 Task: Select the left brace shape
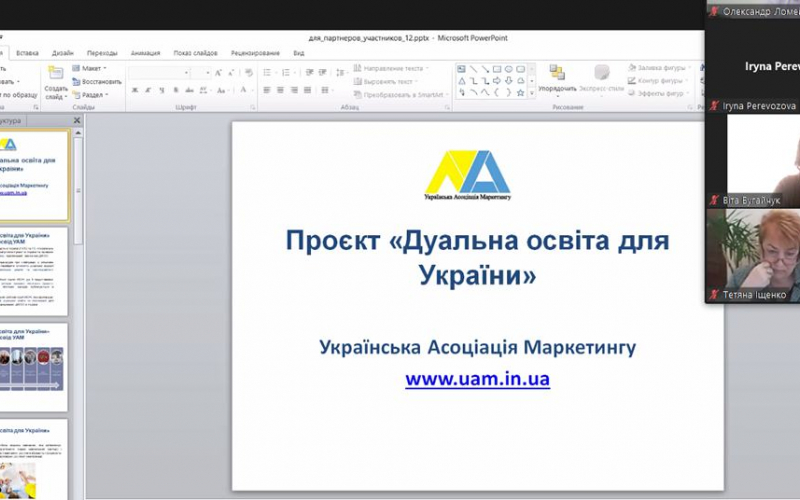click(x=496, y=93)
